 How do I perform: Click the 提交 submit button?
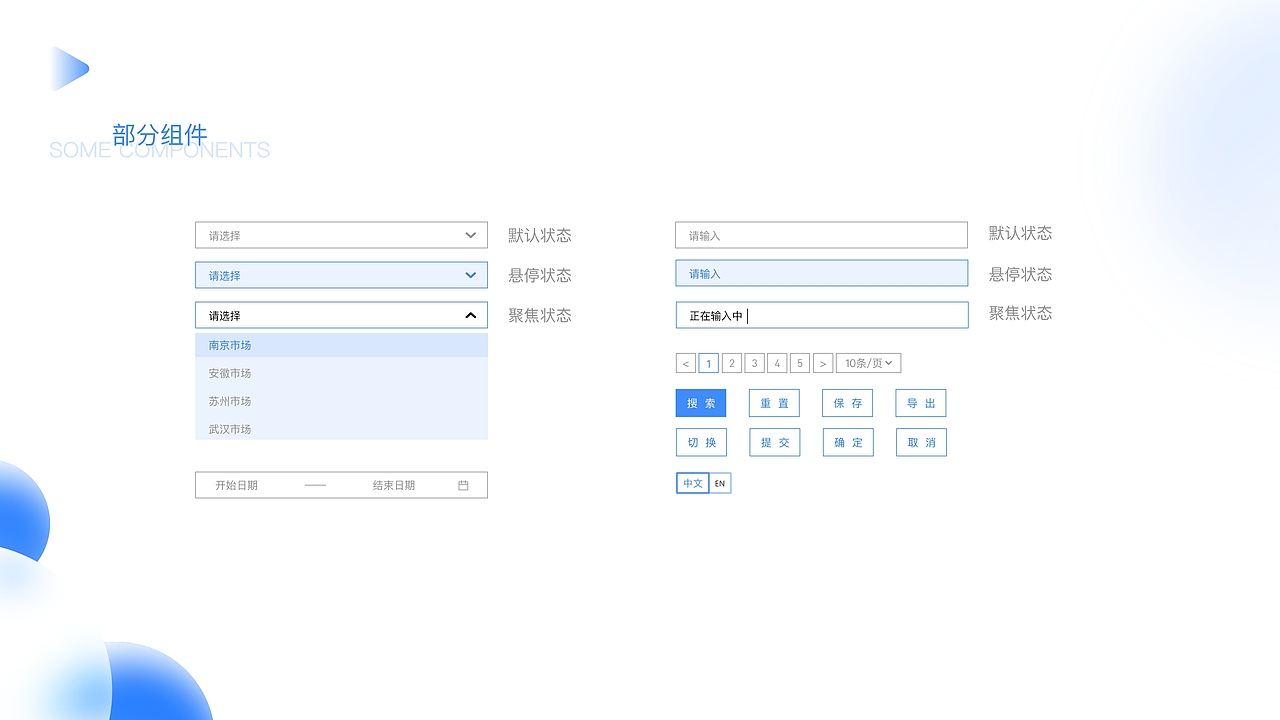tap(775, 442)
